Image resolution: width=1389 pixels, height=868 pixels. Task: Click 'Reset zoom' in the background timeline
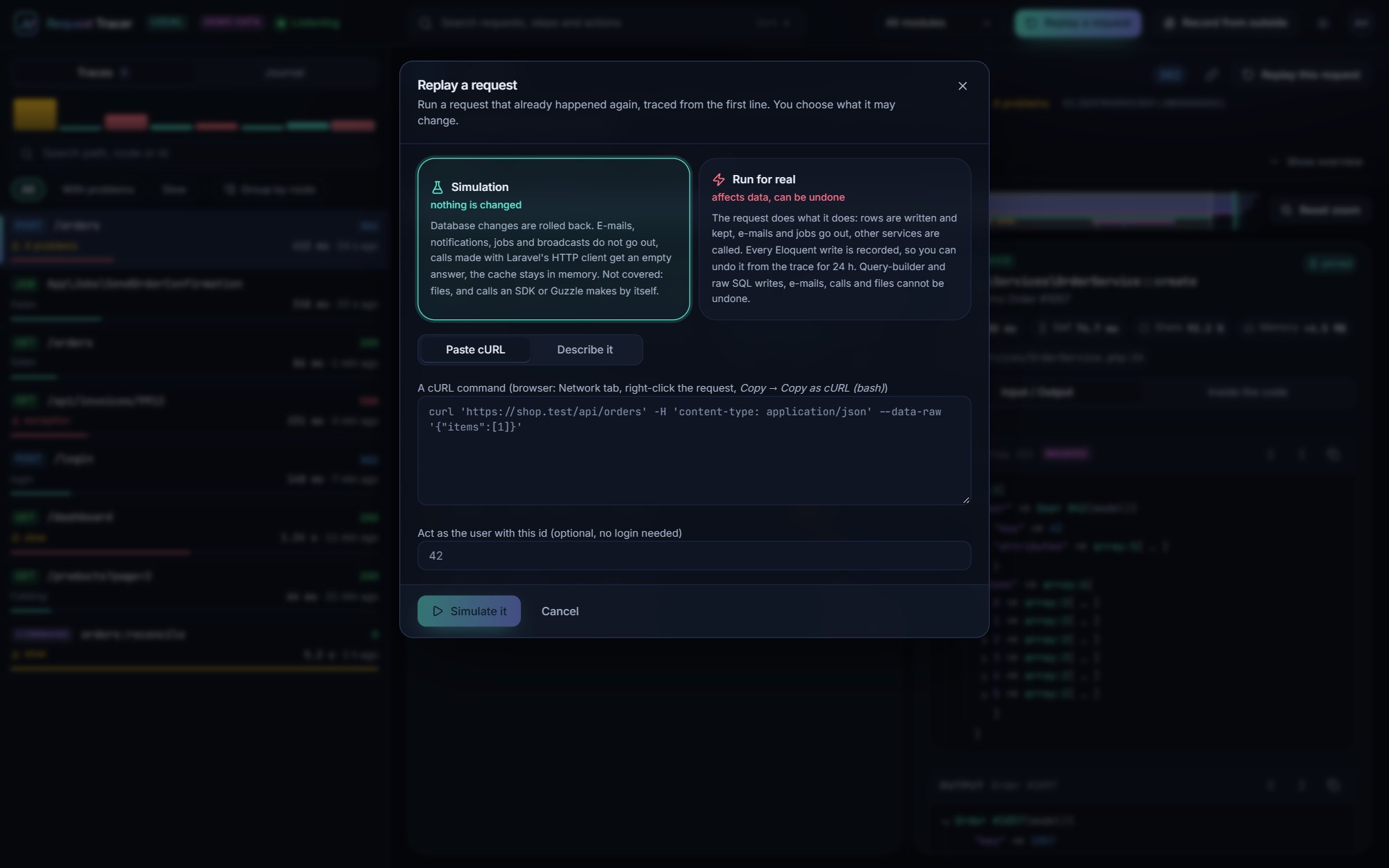click(x=1320, y=210)
